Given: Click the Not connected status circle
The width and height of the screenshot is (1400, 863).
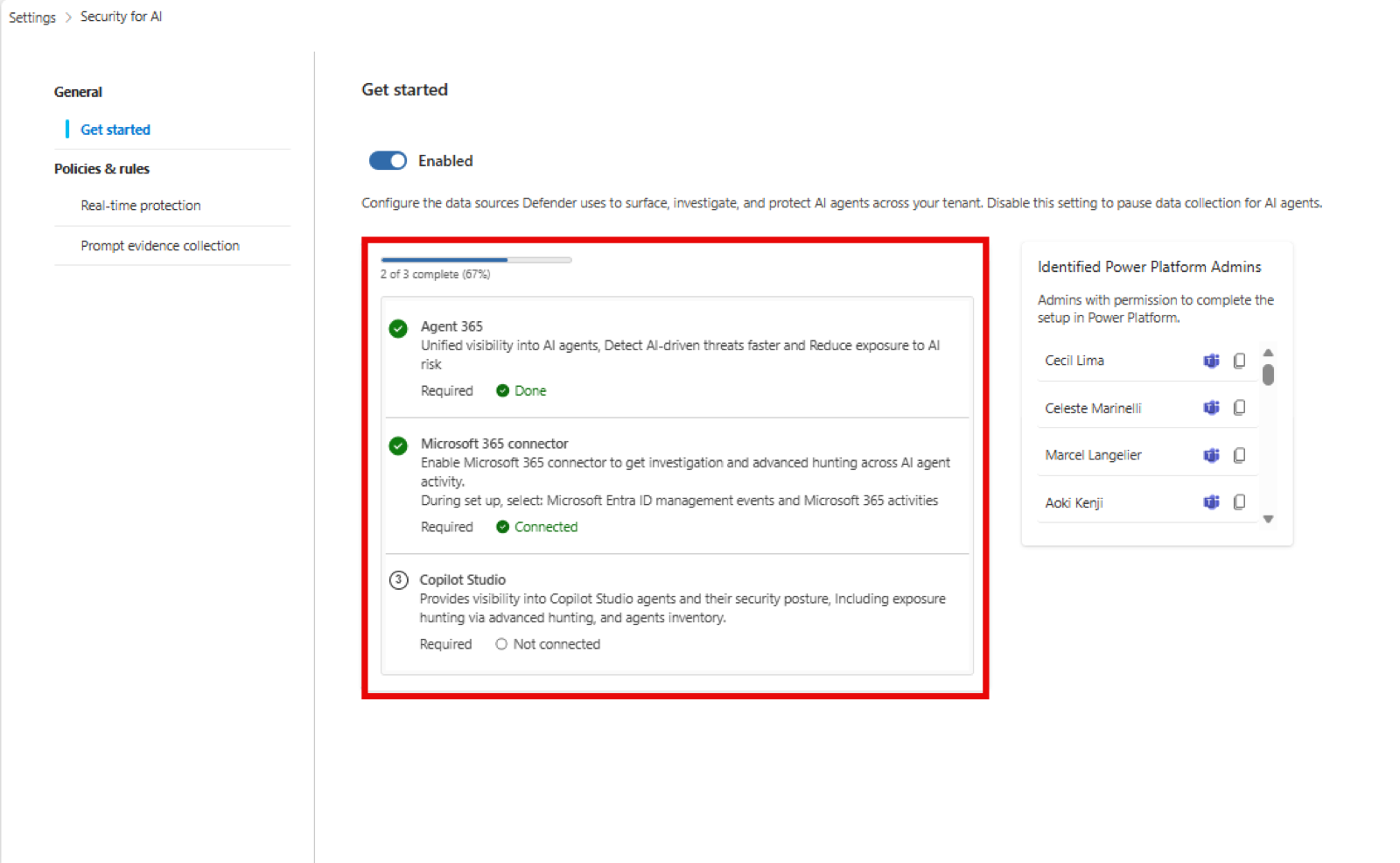Looking at the screenshot, I should coord(501,644).
